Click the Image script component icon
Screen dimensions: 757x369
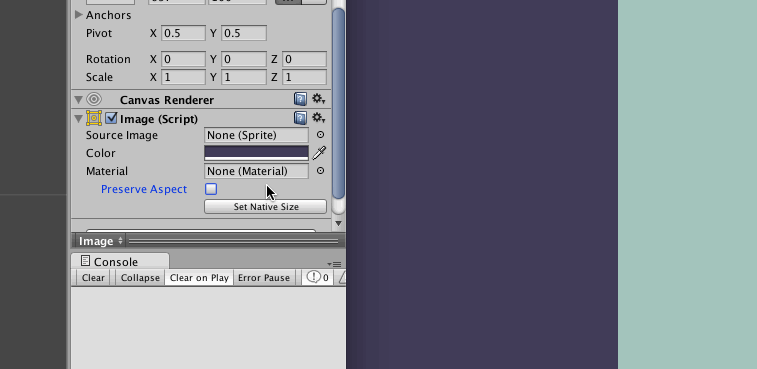[94, 118]
